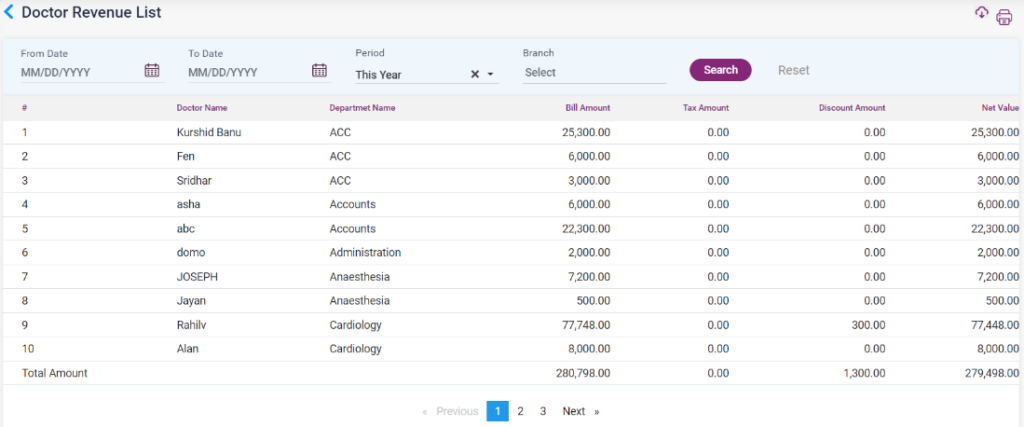Click the Next page link

click(x=574, y=411)
